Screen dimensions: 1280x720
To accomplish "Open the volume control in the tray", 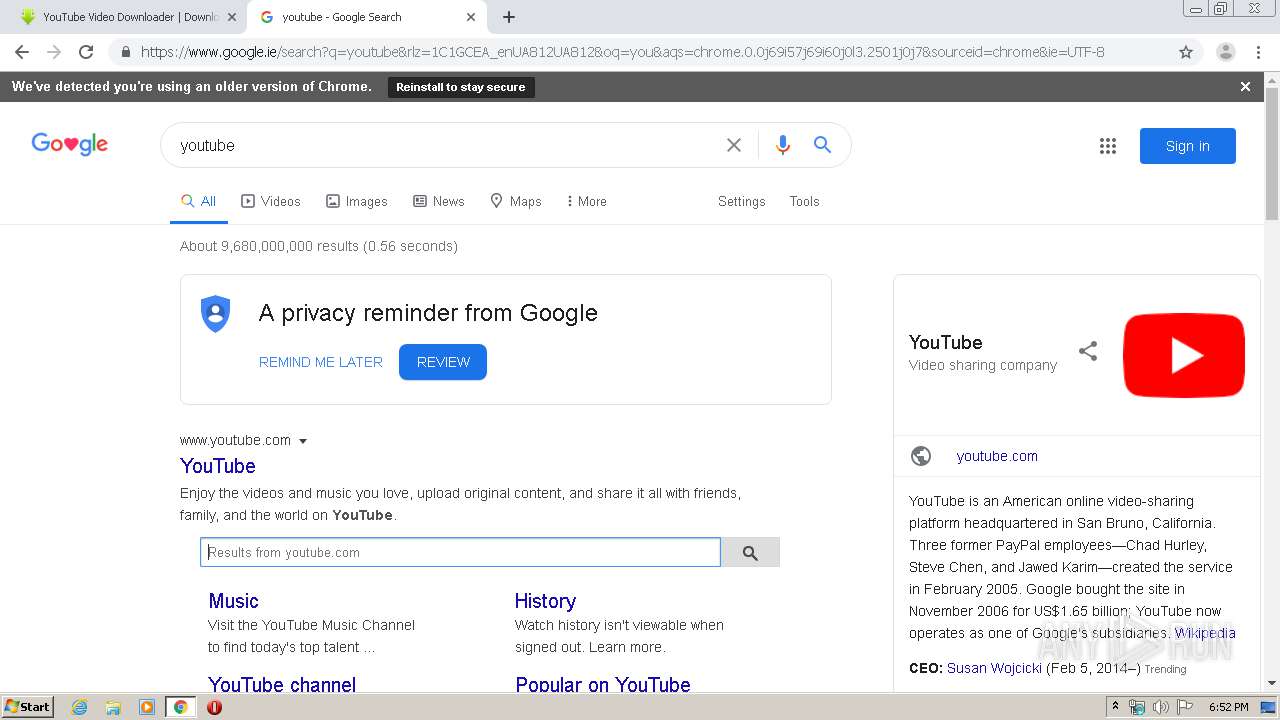I will 1160,707.
